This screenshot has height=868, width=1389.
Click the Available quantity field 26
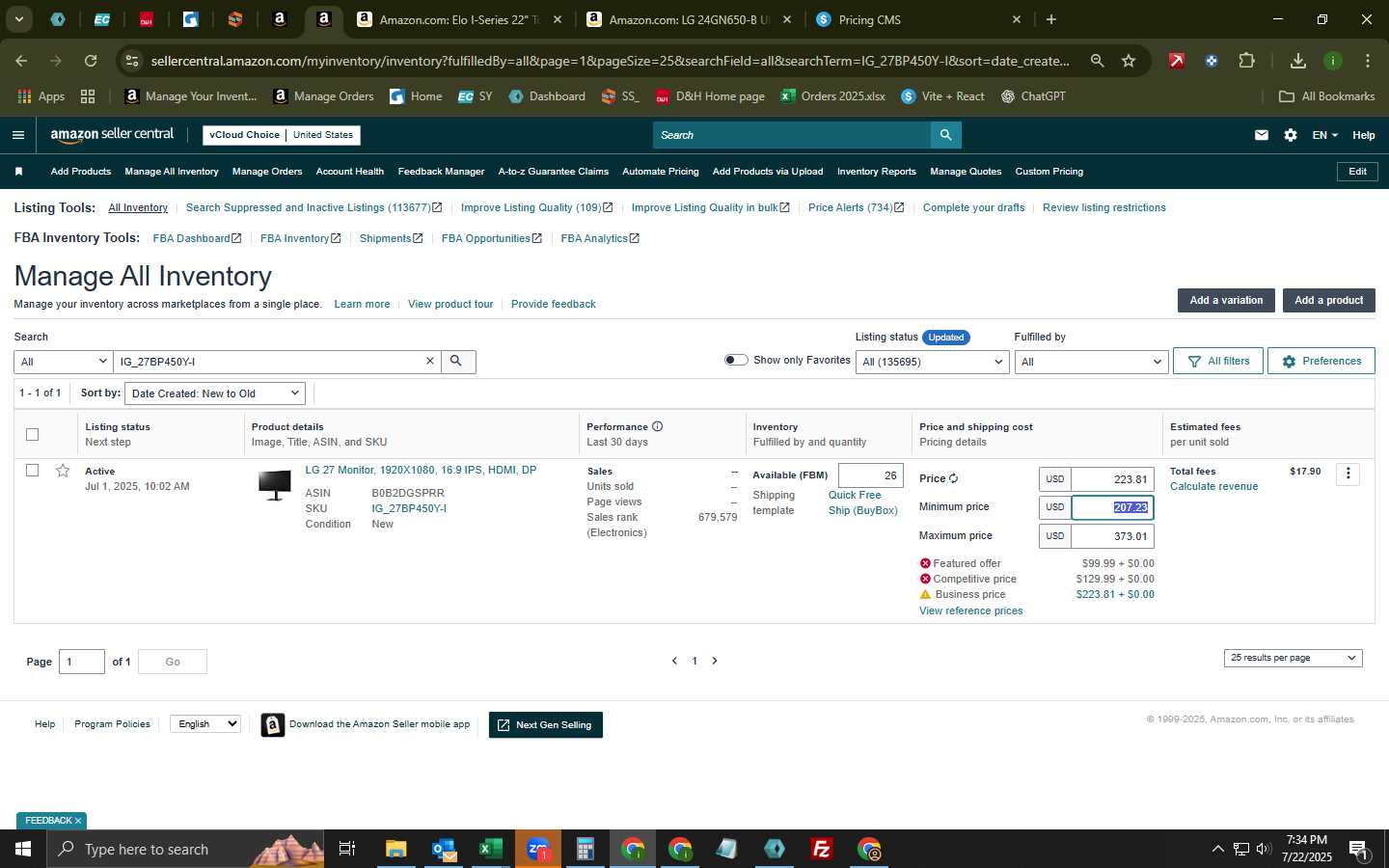click(871, 475)
